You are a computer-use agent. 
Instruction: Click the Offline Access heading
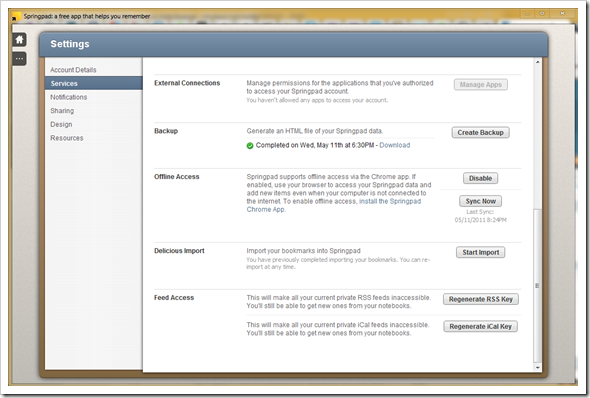pyautogui.click(x=176, y=177)
